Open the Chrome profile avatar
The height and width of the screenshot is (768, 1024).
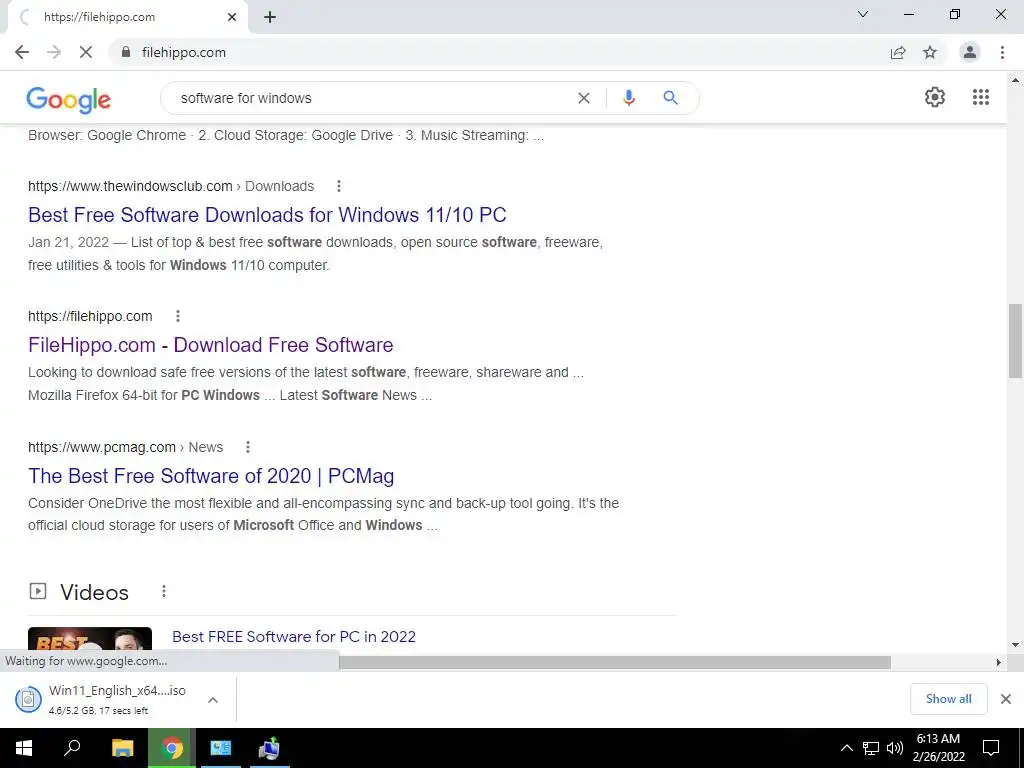(970, 52)
